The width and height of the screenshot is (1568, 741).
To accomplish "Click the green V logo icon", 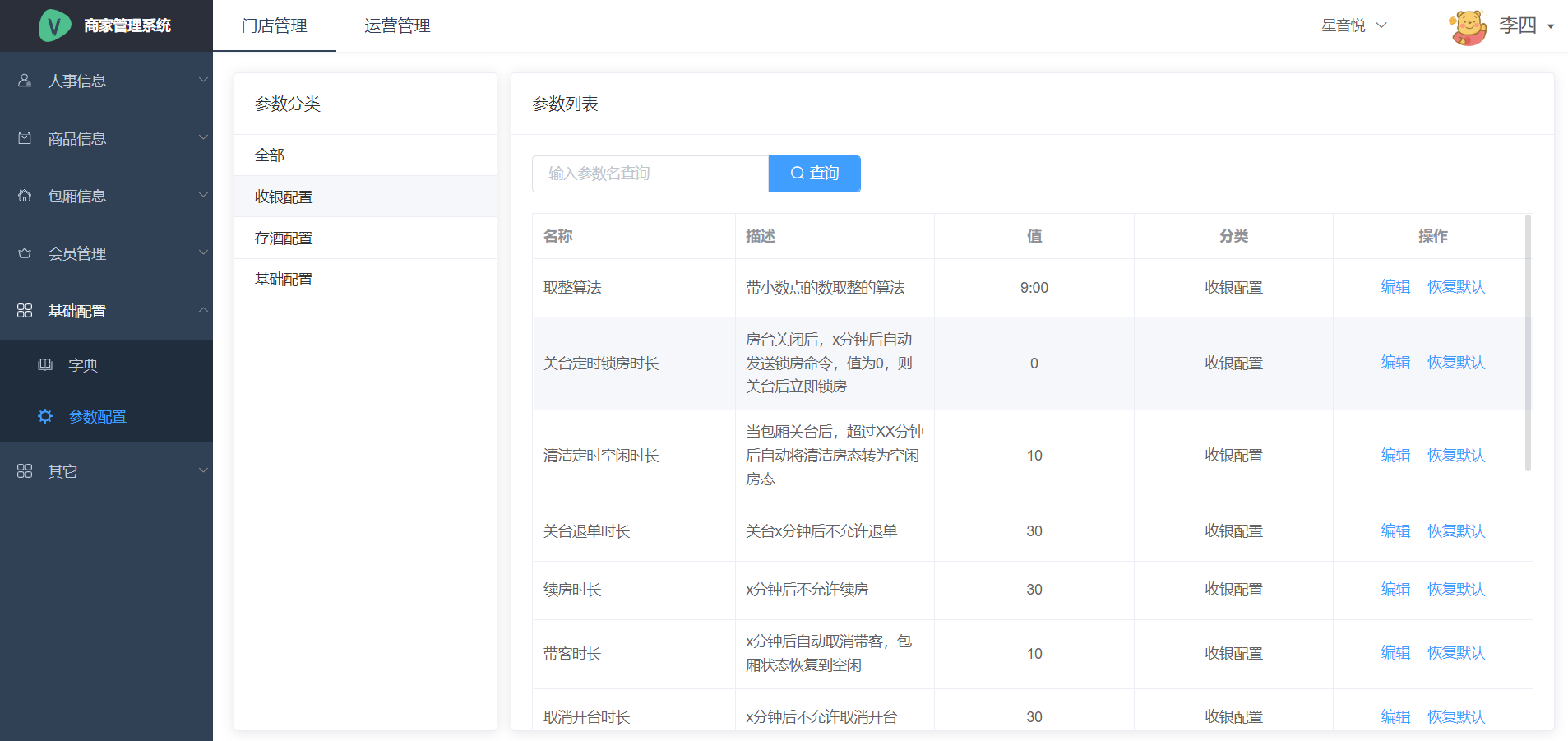I will pos(54,25).
